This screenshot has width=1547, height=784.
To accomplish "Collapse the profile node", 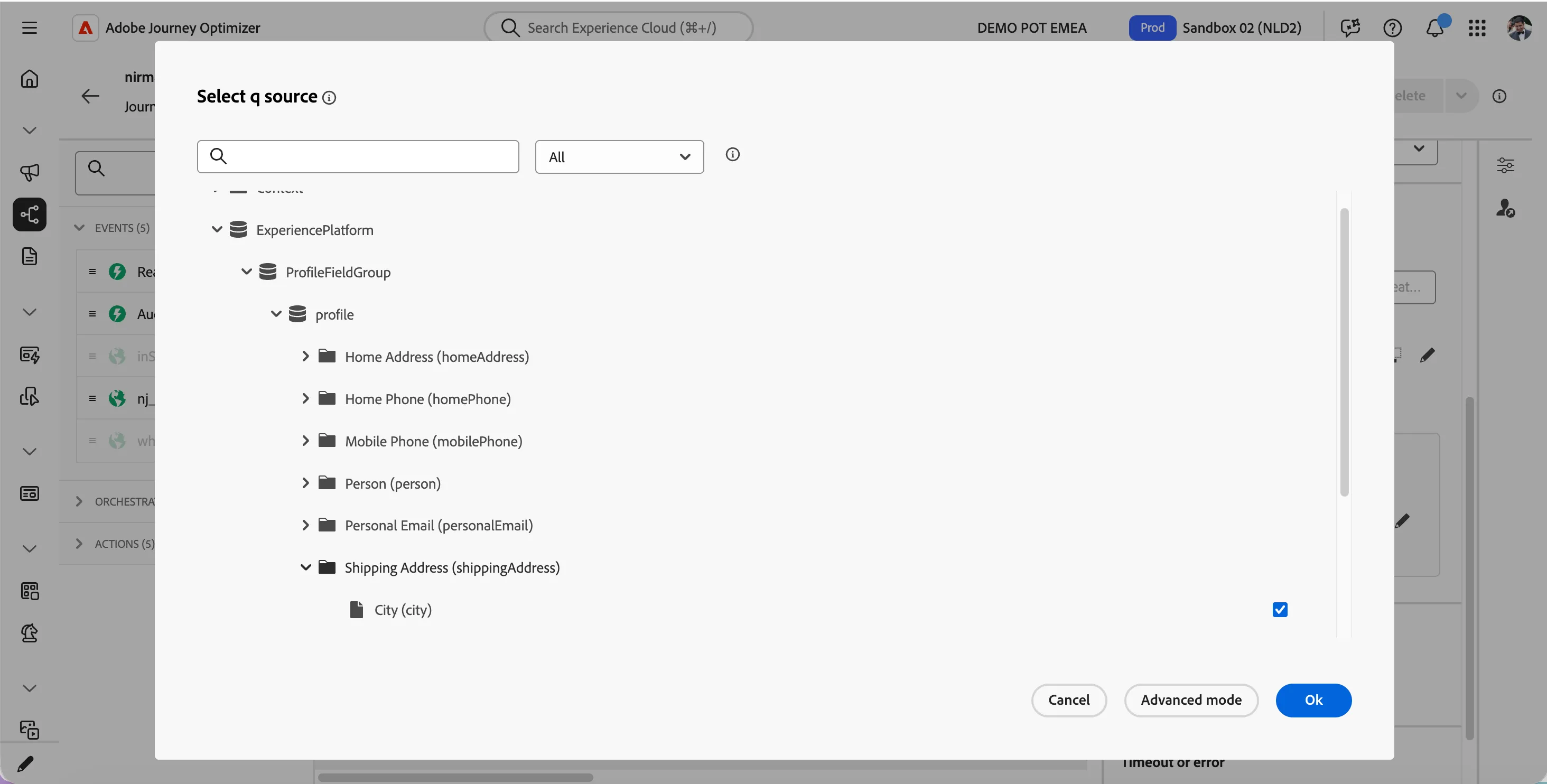I will pyautogui.click(x=276, y=313).
